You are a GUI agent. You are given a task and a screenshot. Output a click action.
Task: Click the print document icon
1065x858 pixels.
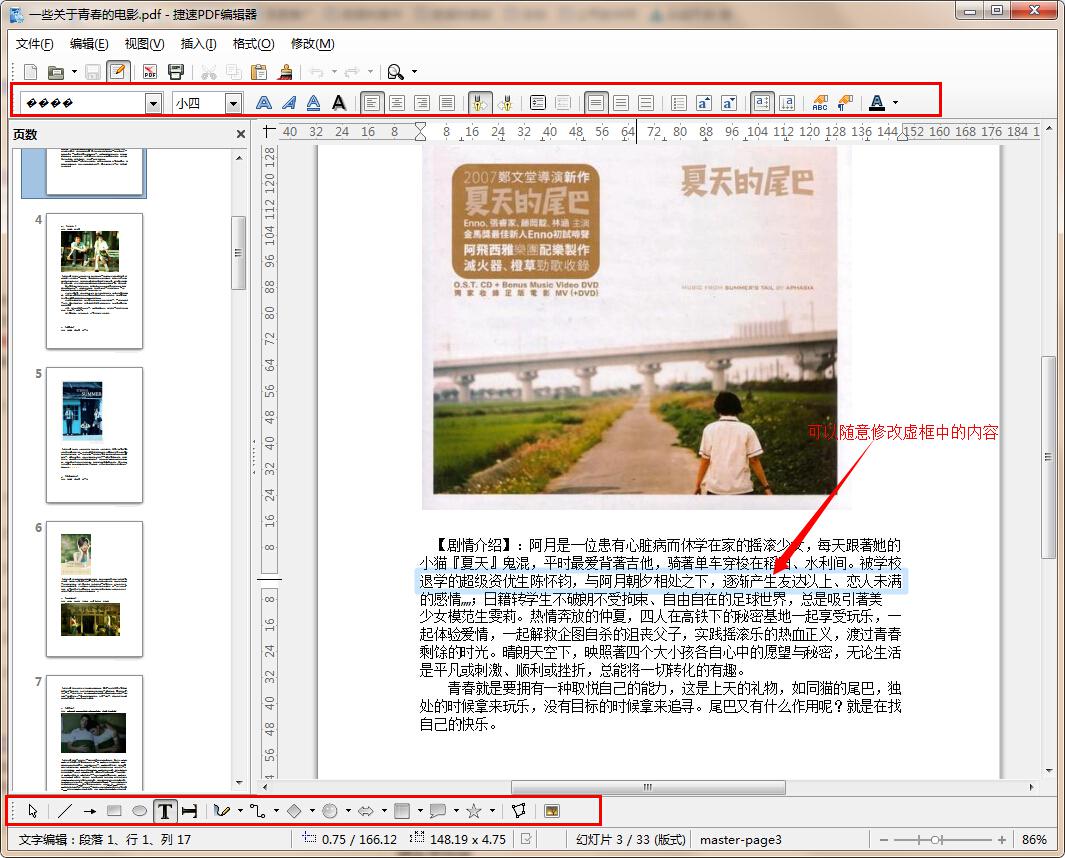click(x=176, y=72)
